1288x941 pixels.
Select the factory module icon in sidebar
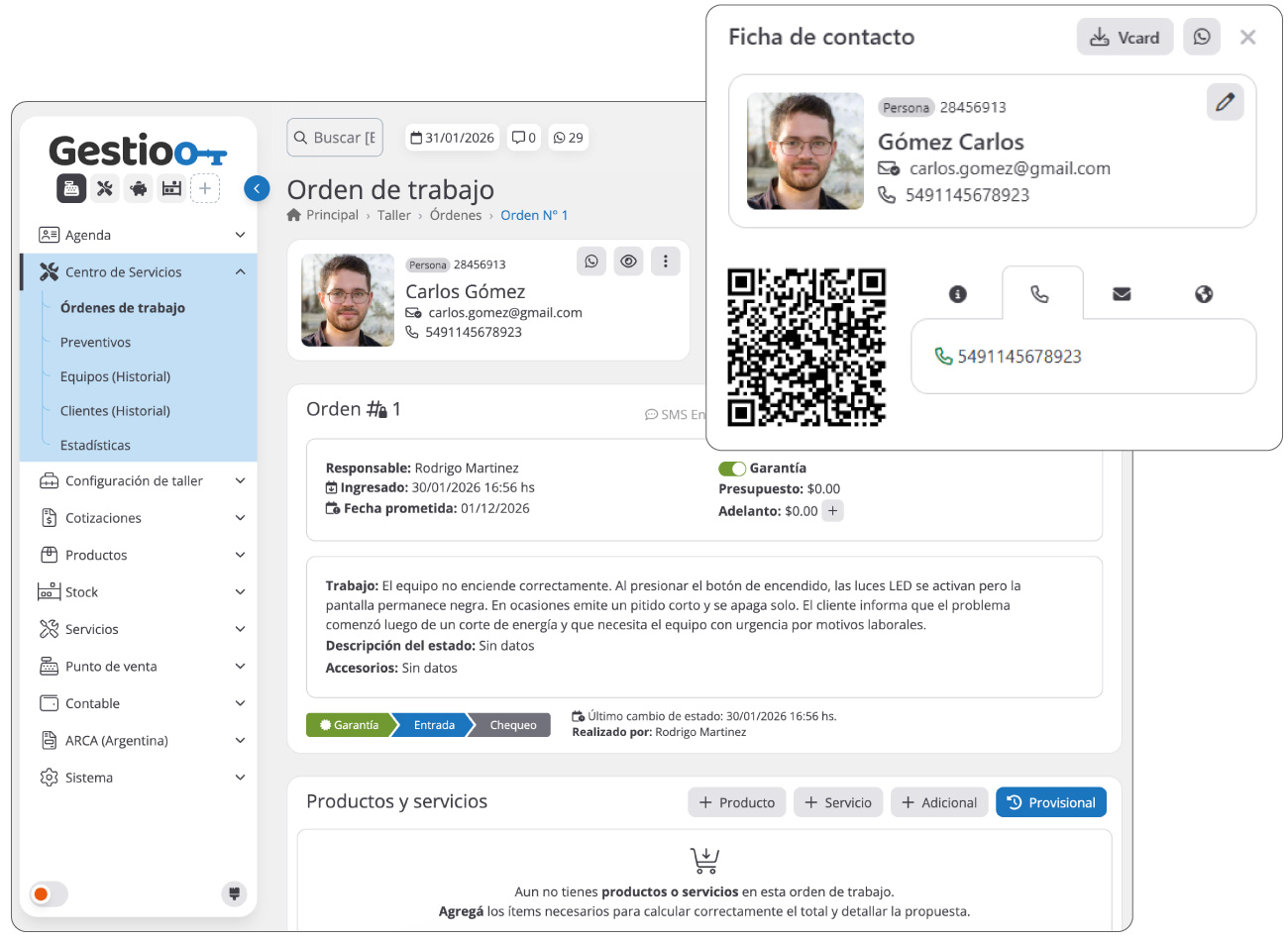coord(172,188)
